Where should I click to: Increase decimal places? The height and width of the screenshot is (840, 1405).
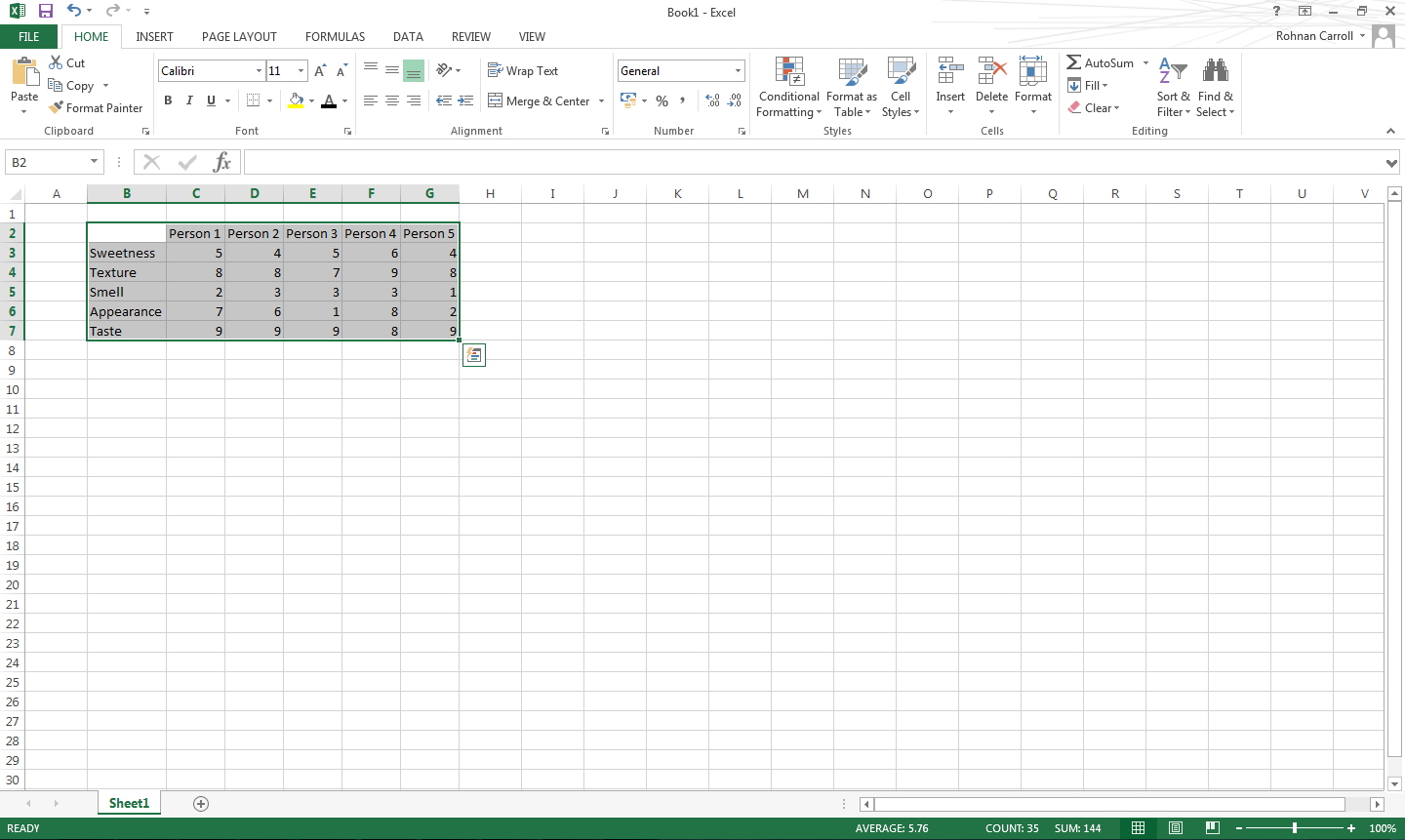713,100
